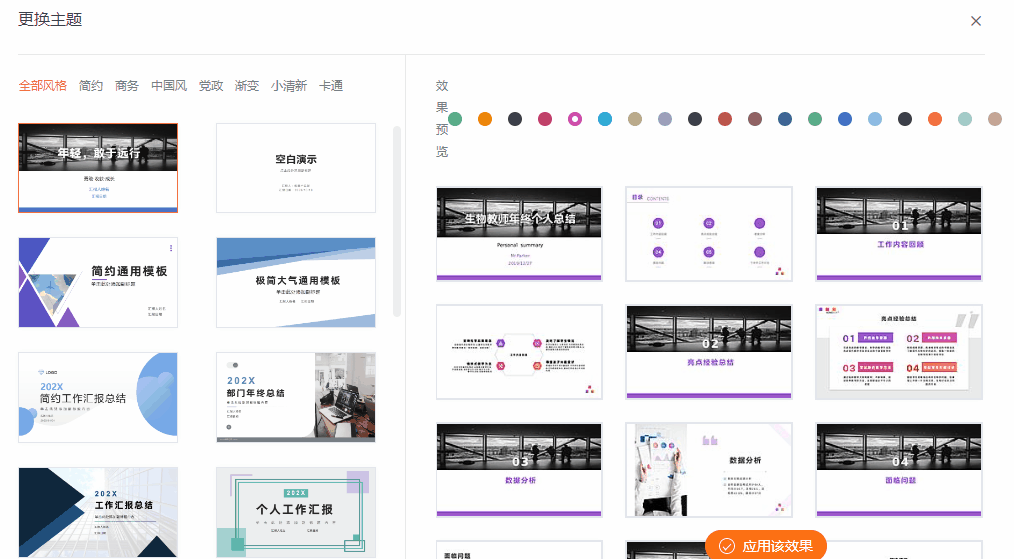Open the 亮点经验总结 four-item preview slide
The image size is (1014, 559).
tap(899, 352)
